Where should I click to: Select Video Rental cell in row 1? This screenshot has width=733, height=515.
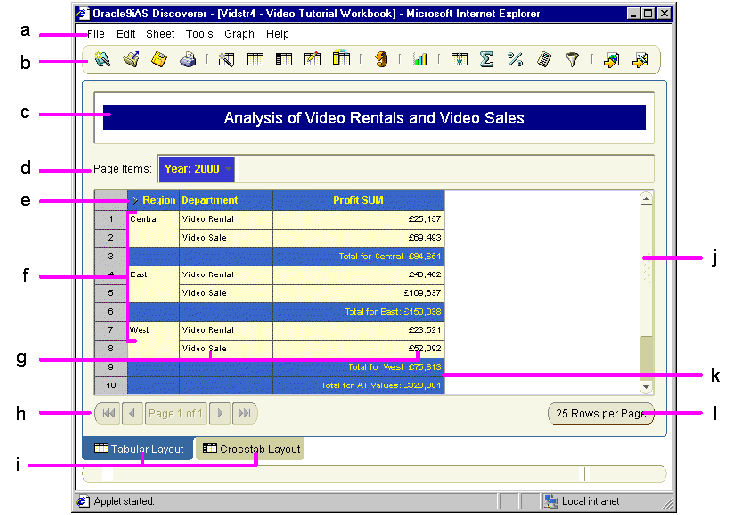[226, 219]
